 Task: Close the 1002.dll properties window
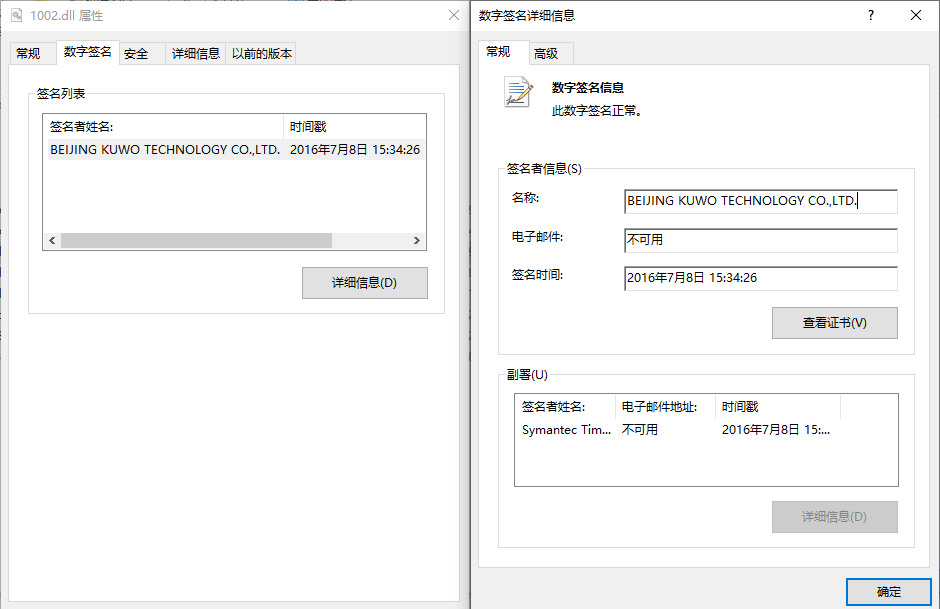[453, 15]
